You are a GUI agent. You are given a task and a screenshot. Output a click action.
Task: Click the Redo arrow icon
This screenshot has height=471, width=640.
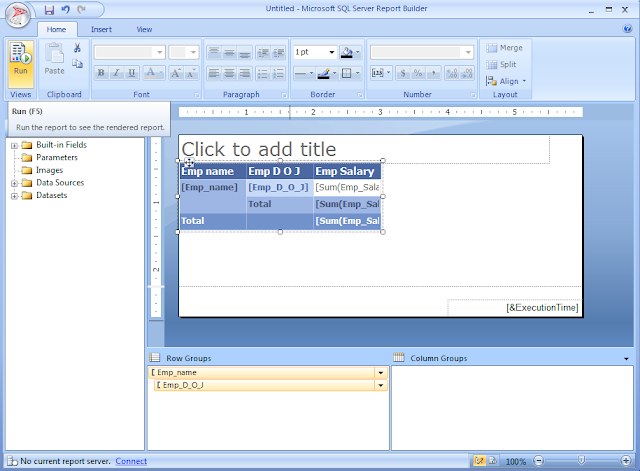[82, 9]
